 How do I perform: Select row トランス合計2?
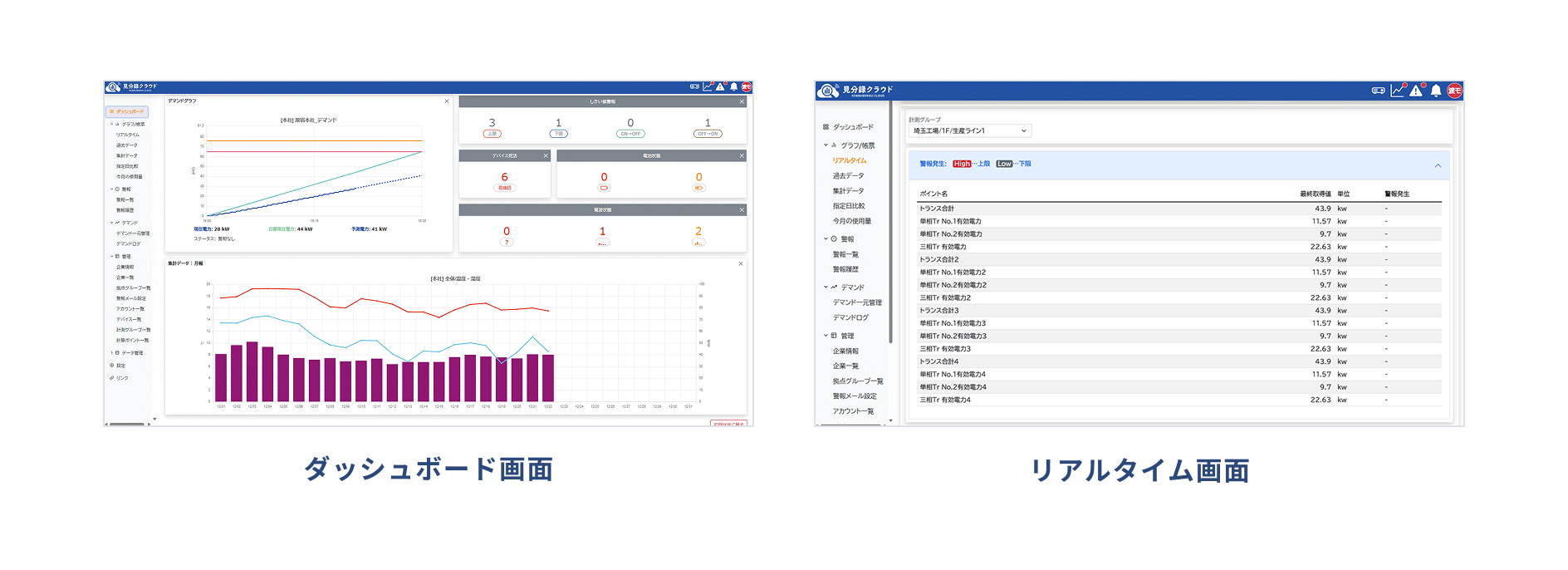(x=1179, y=259)
